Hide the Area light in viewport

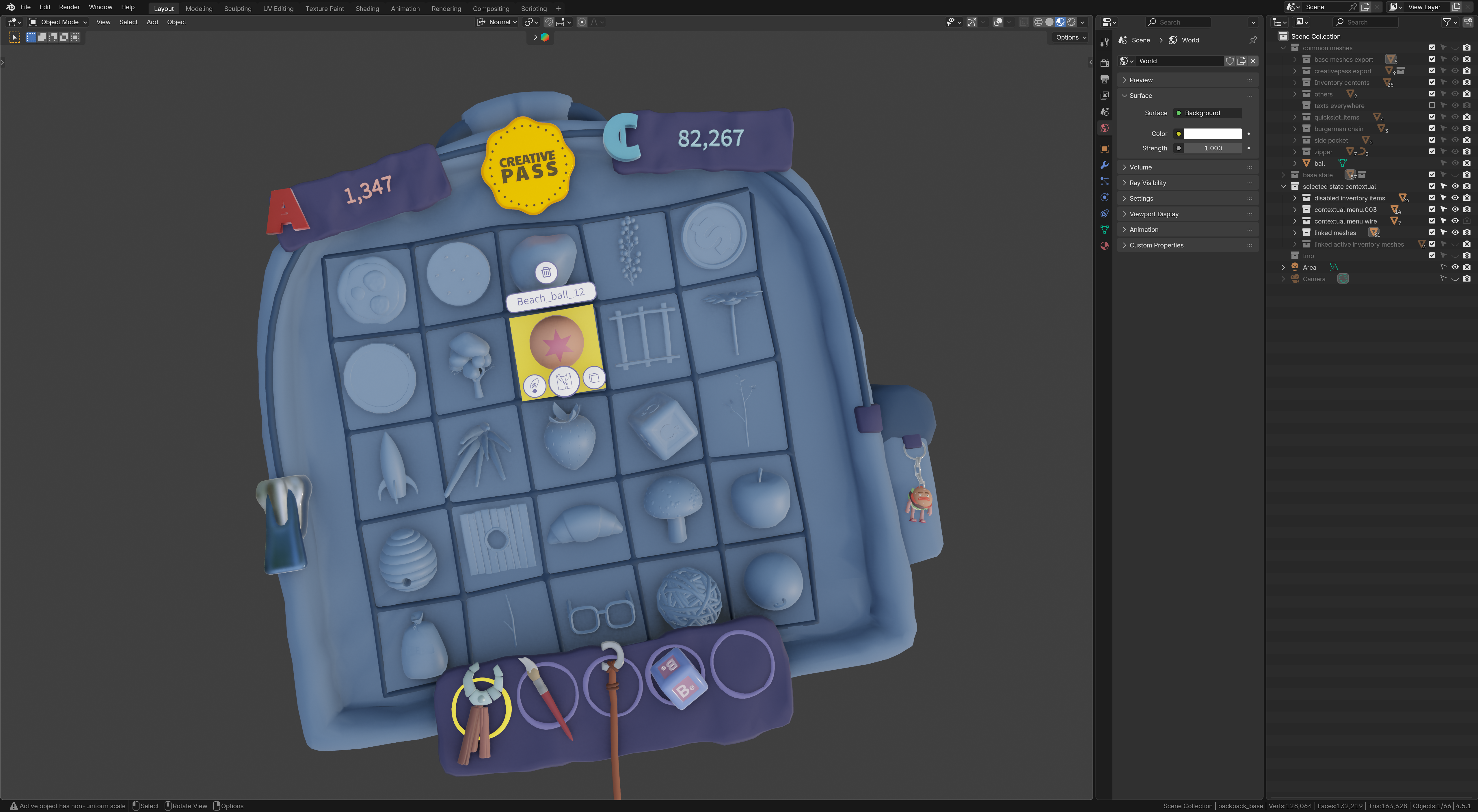1455,267
